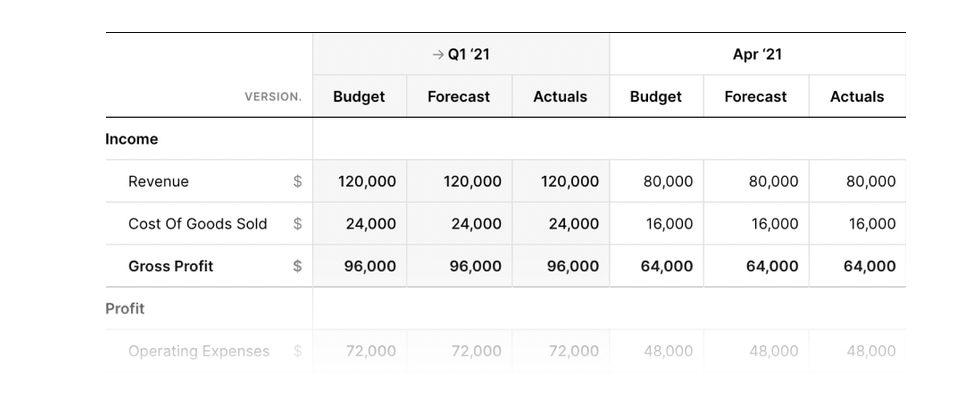Select Actuals column header under Q1 '21

(561, 96)
